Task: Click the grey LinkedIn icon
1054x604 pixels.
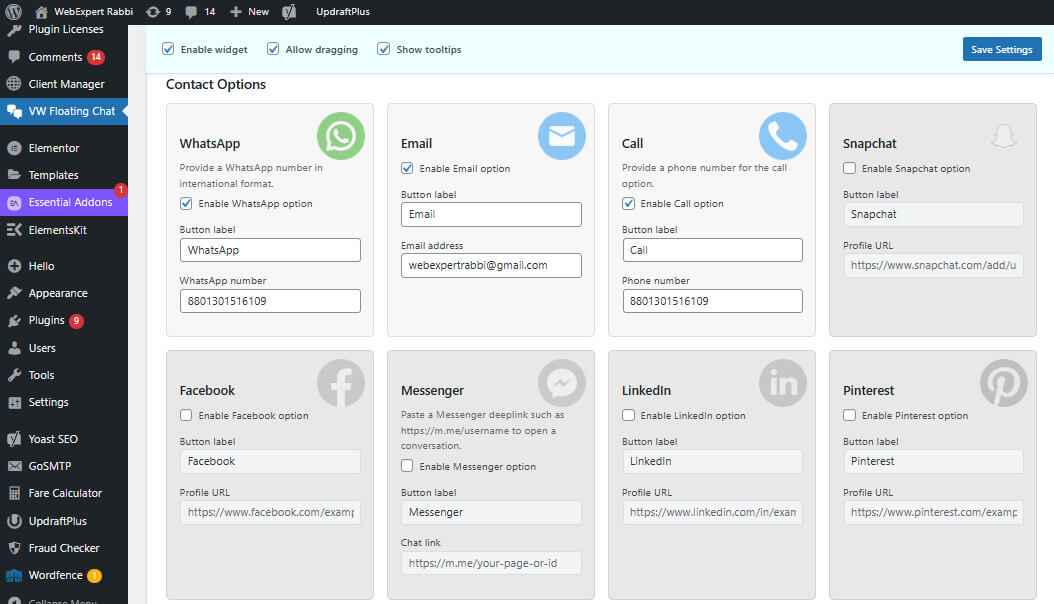Action: tap(782, 383)
